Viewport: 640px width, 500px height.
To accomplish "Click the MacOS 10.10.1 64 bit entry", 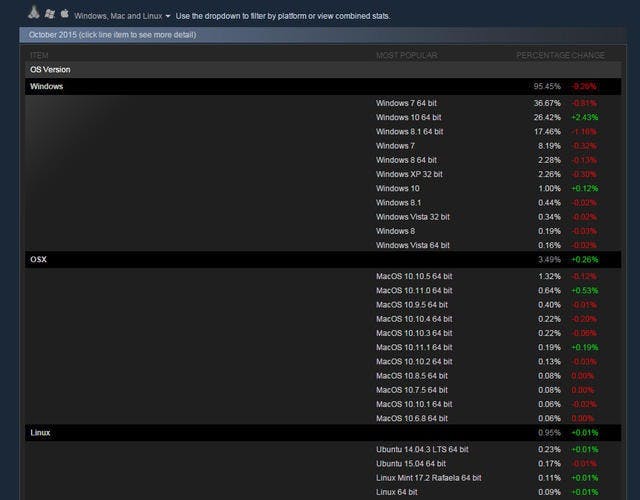I will click(x=414, y=404).
